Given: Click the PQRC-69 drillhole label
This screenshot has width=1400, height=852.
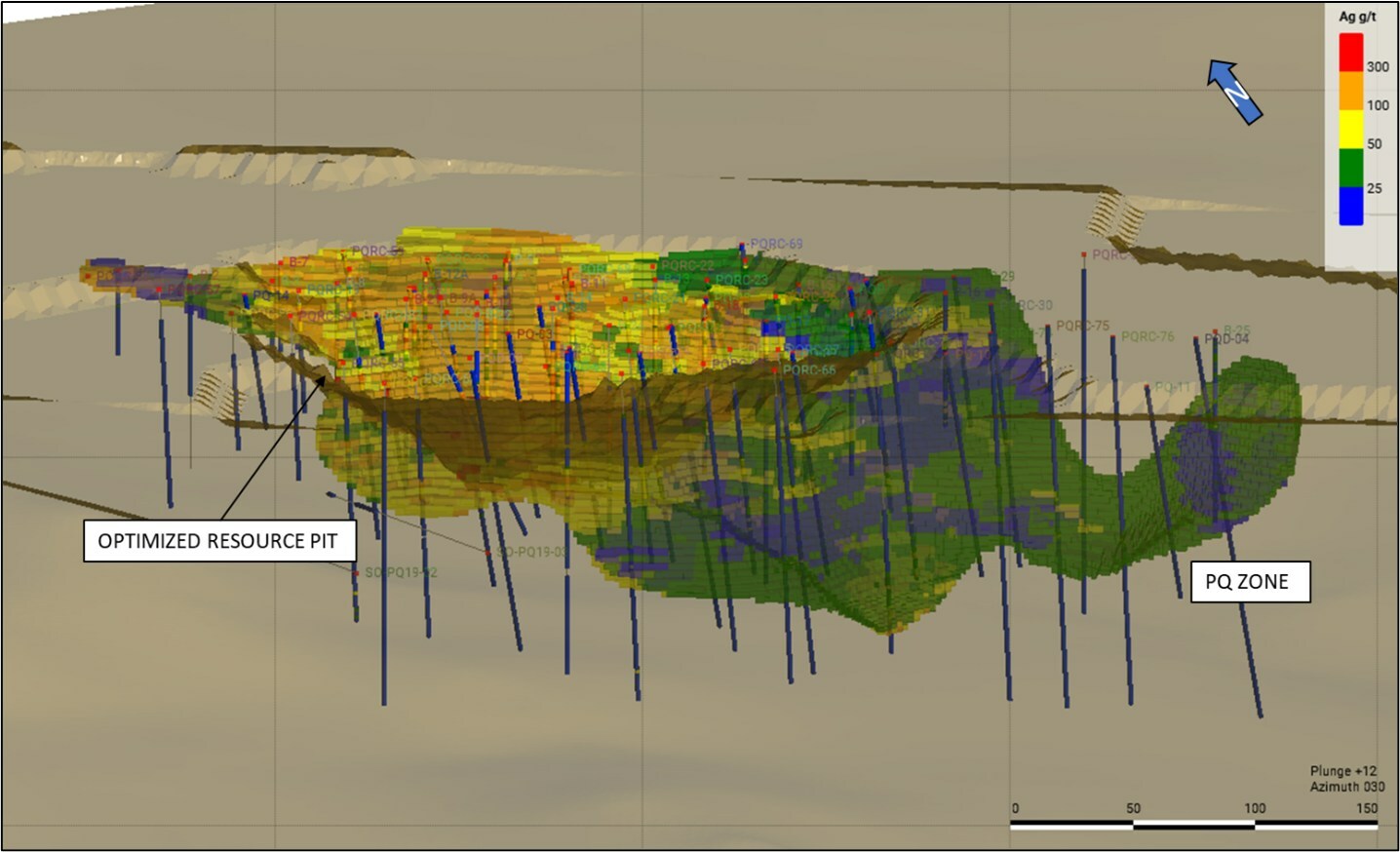Looking at the screenshot, I should click(x=776, y=244).
